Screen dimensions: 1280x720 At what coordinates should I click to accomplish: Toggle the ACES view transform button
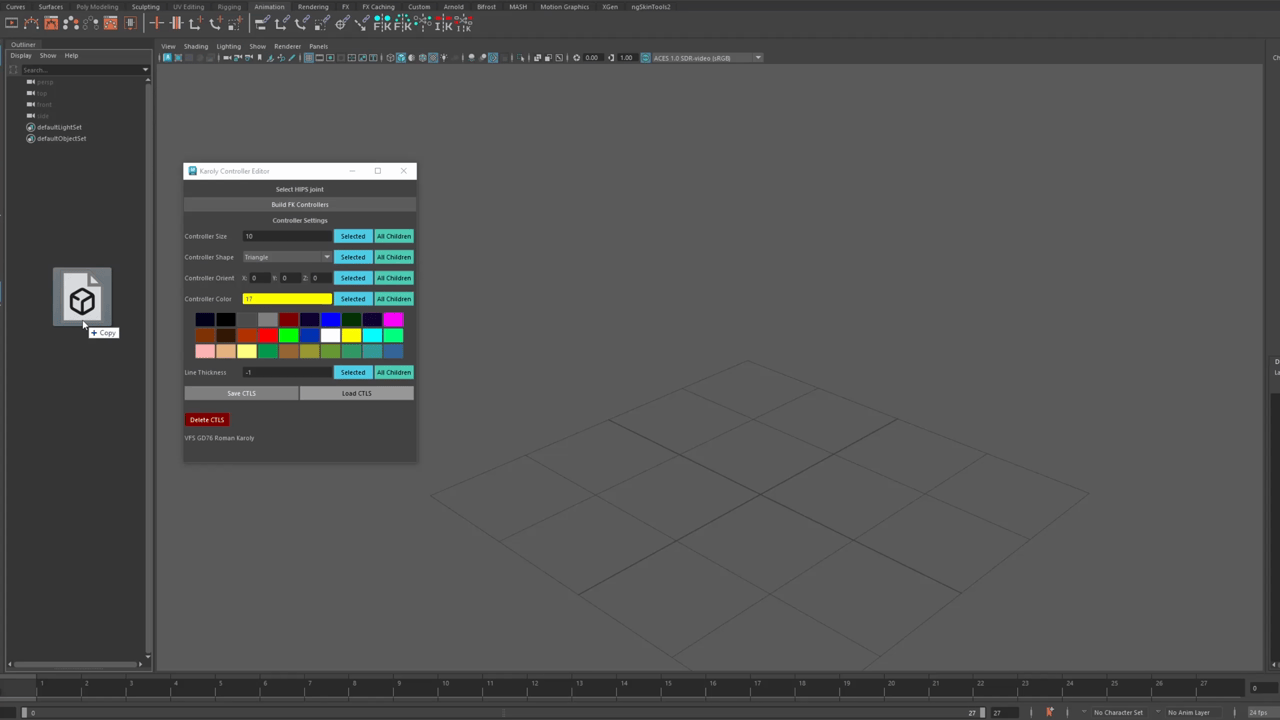click(x=645, y=58)
